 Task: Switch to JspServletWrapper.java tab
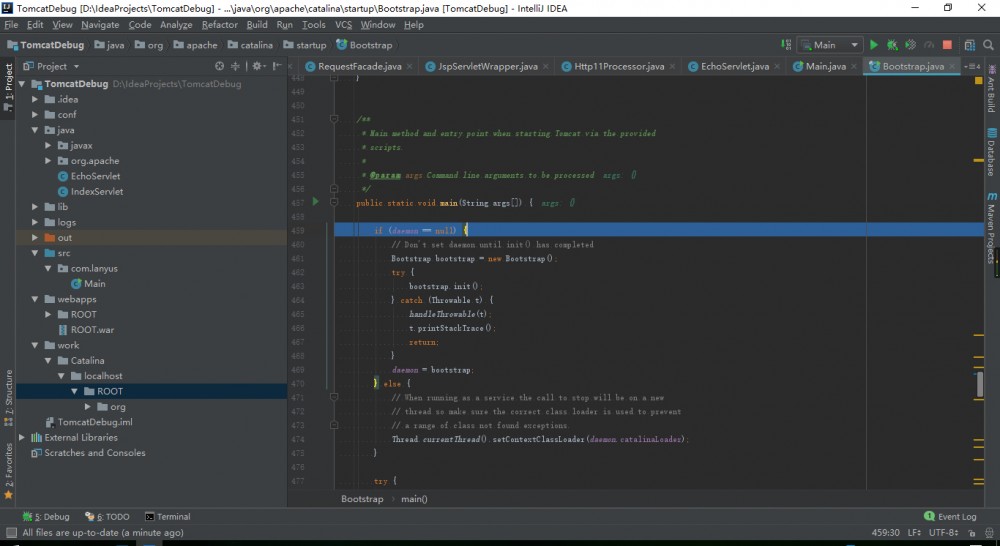click(x=487, y=66)
